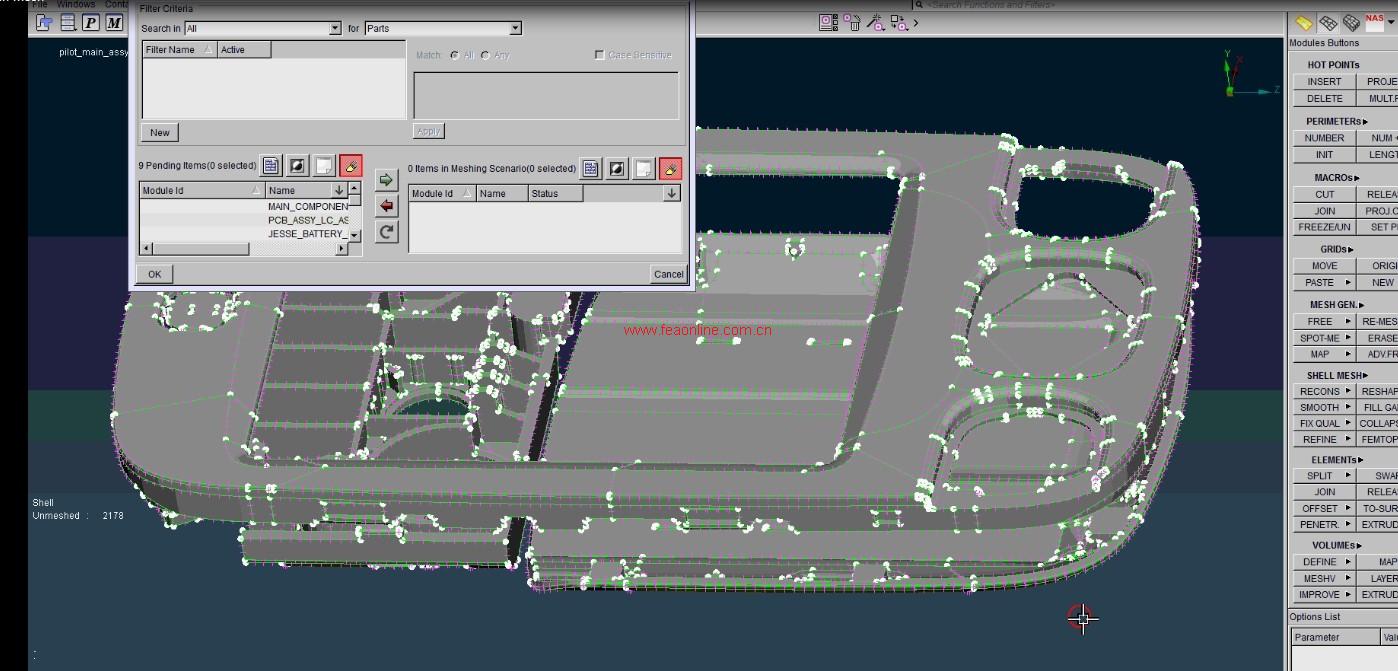Select the Match Any radio button
The image size is (1398, 671).
[485, 55]
